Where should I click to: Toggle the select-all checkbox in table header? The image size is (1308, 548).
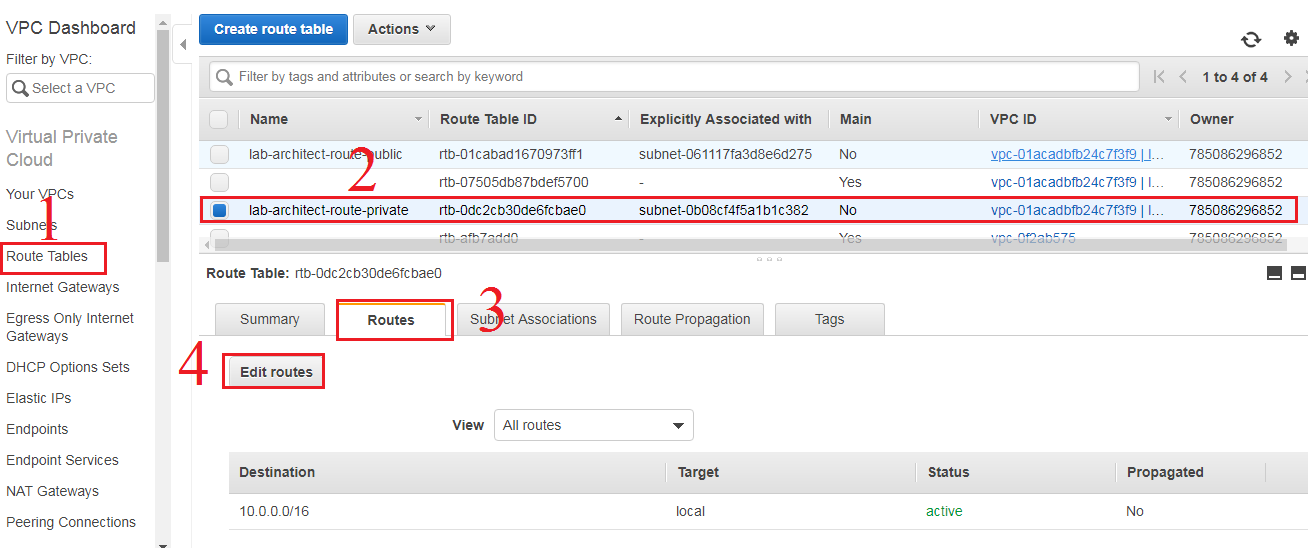pyautogui.click(x=219, y=120)
